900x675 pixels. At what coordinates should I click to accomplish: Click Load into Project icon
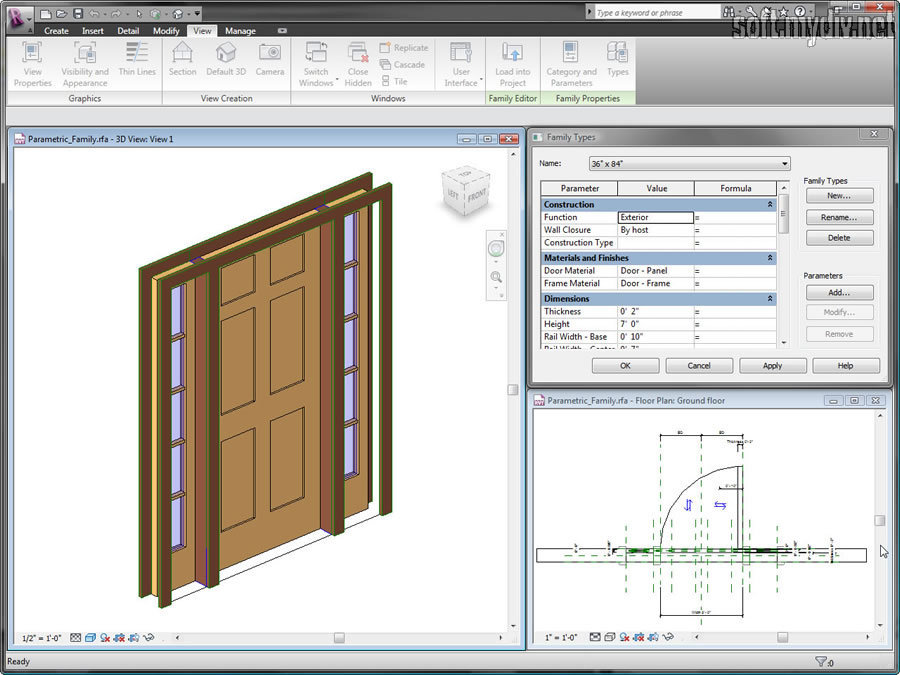[x=512, y=54]
